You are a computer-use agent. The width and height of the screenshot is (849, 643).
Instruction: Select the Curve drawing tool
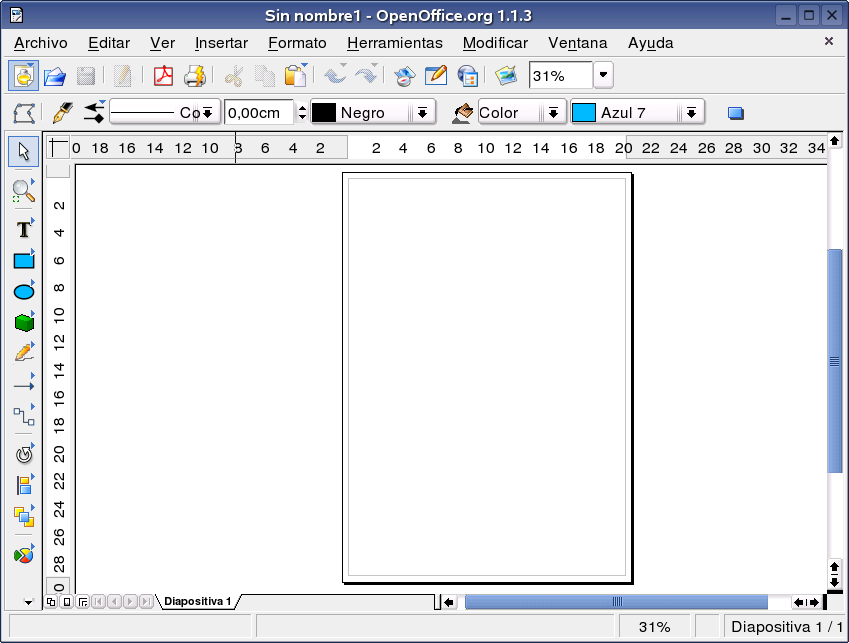pos(23,352)
